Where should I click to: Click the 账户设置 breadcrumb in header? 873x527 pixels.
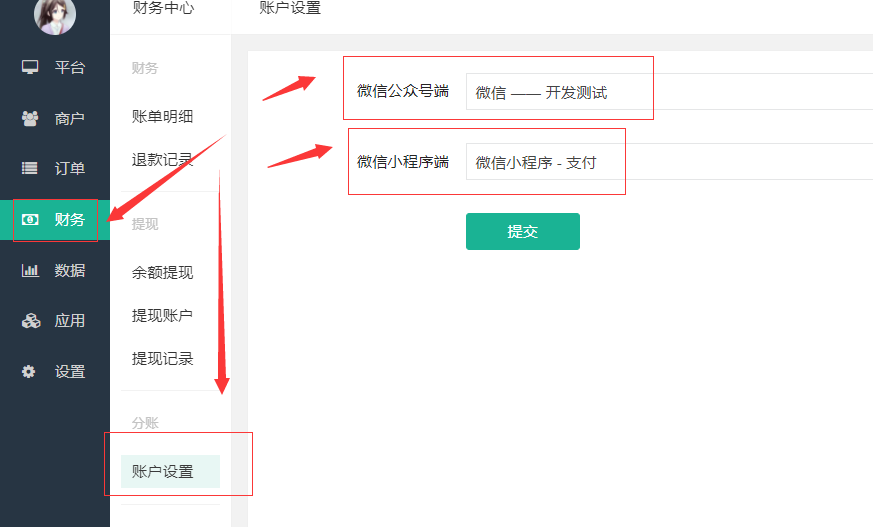coord(290,8)
